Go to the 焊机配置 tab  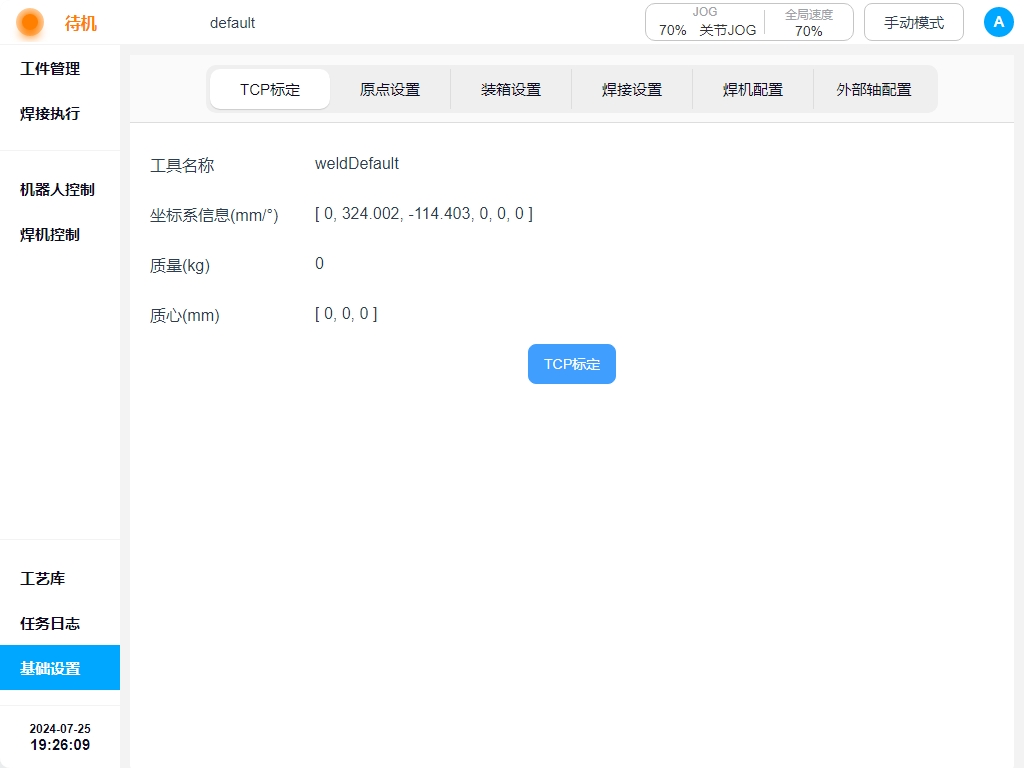pyautogui.click(x=753, y=89)
